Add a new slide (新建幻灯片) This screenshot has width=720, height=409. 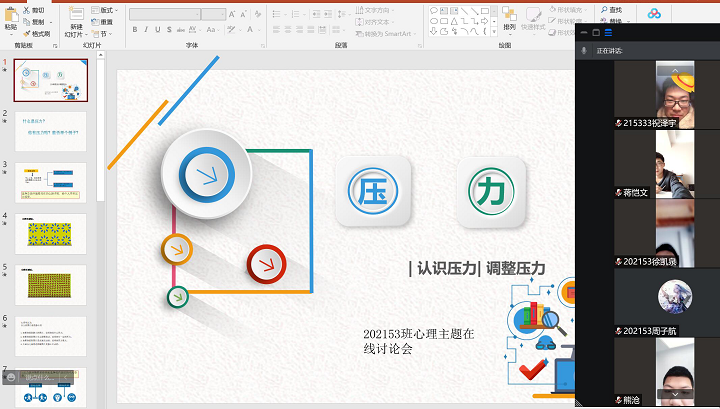(x=76, y=22)
